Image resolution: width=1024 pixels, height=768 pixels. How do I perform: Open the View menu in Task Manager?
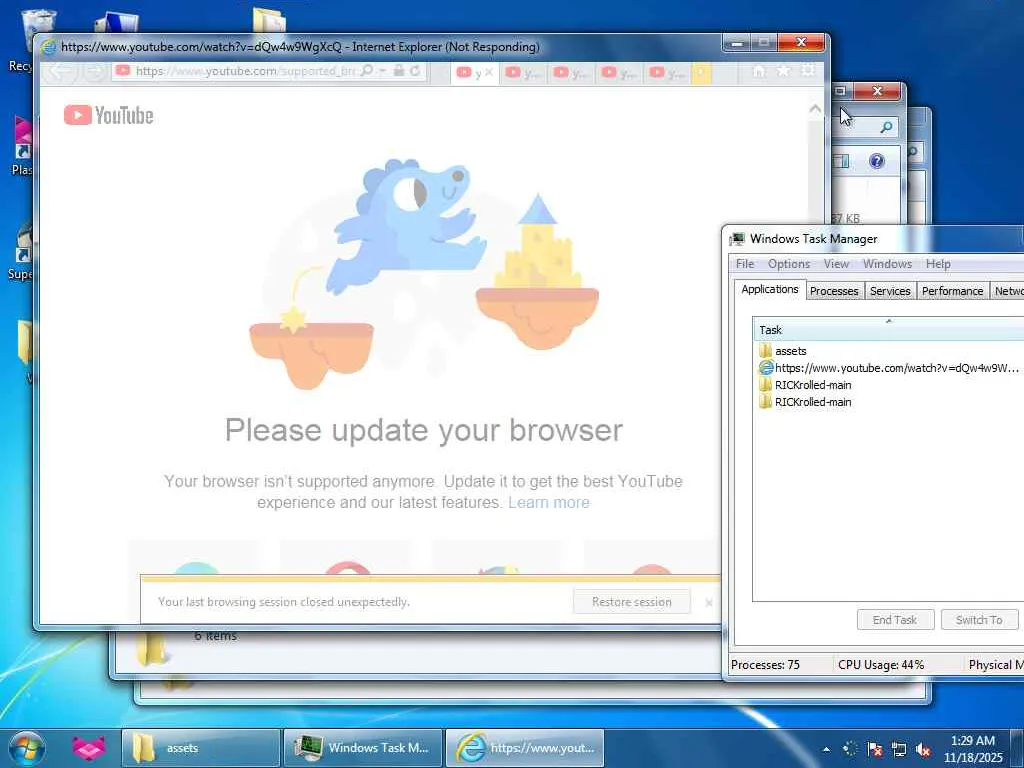pos(836,264)
